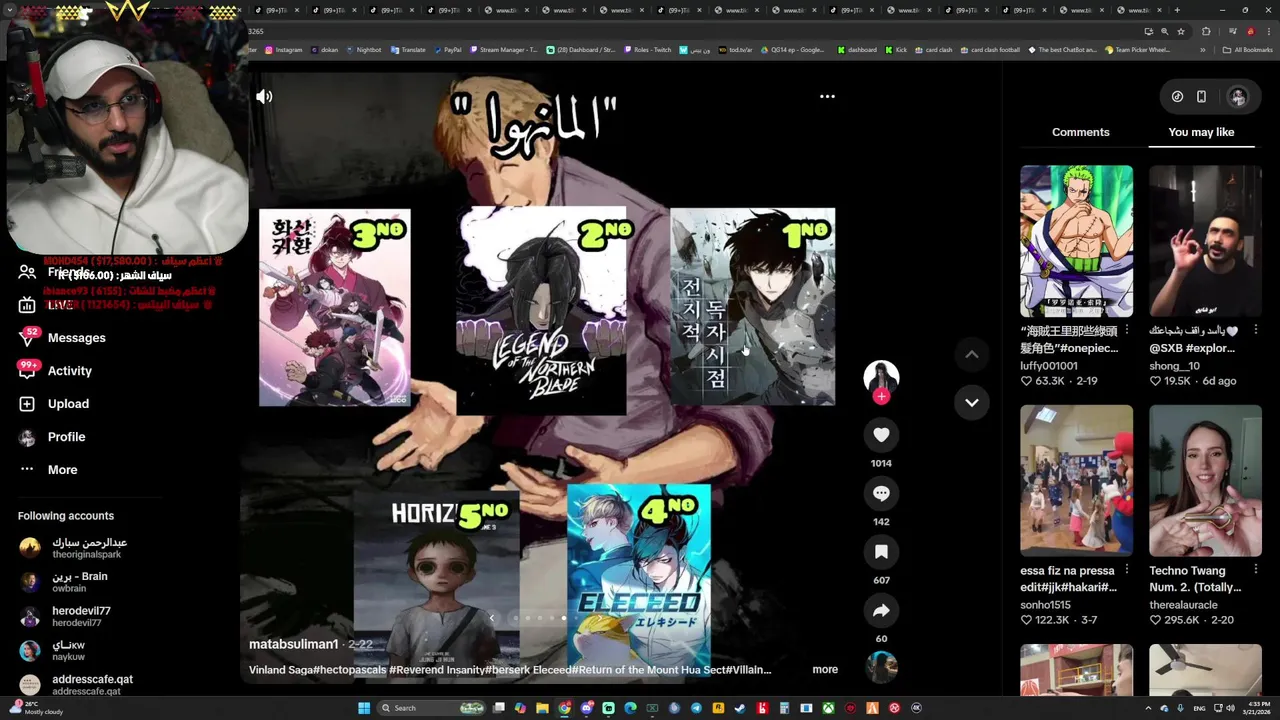Open the music disc avatar below the share button
Image resolution: width=1280 pixels, height=720 pixels.
(x=881, y=666)
